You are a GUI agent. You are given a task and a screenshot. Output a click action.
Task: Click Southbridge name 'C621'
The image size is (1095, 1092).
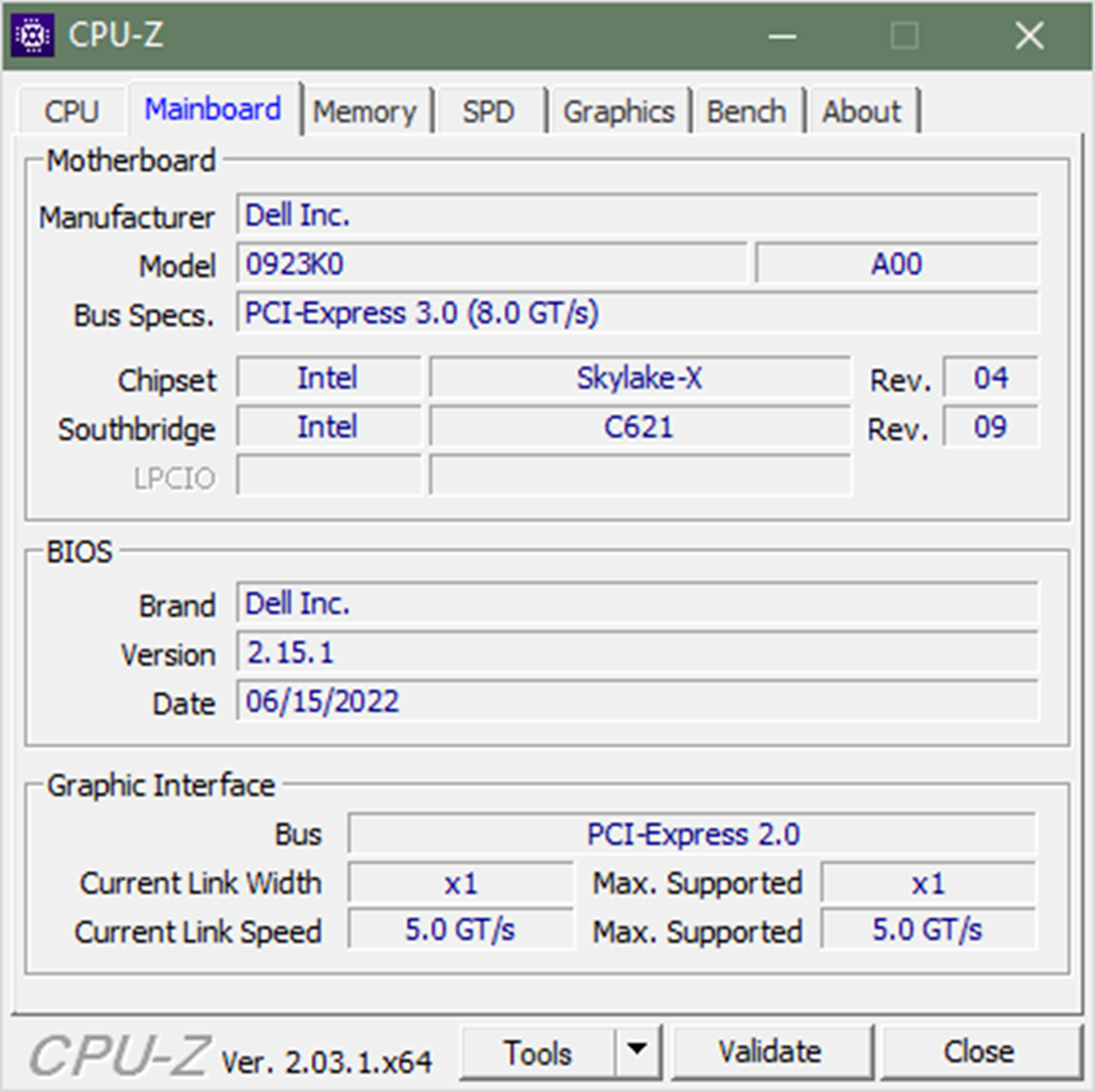pyautogui.click(x=640, y=426)
